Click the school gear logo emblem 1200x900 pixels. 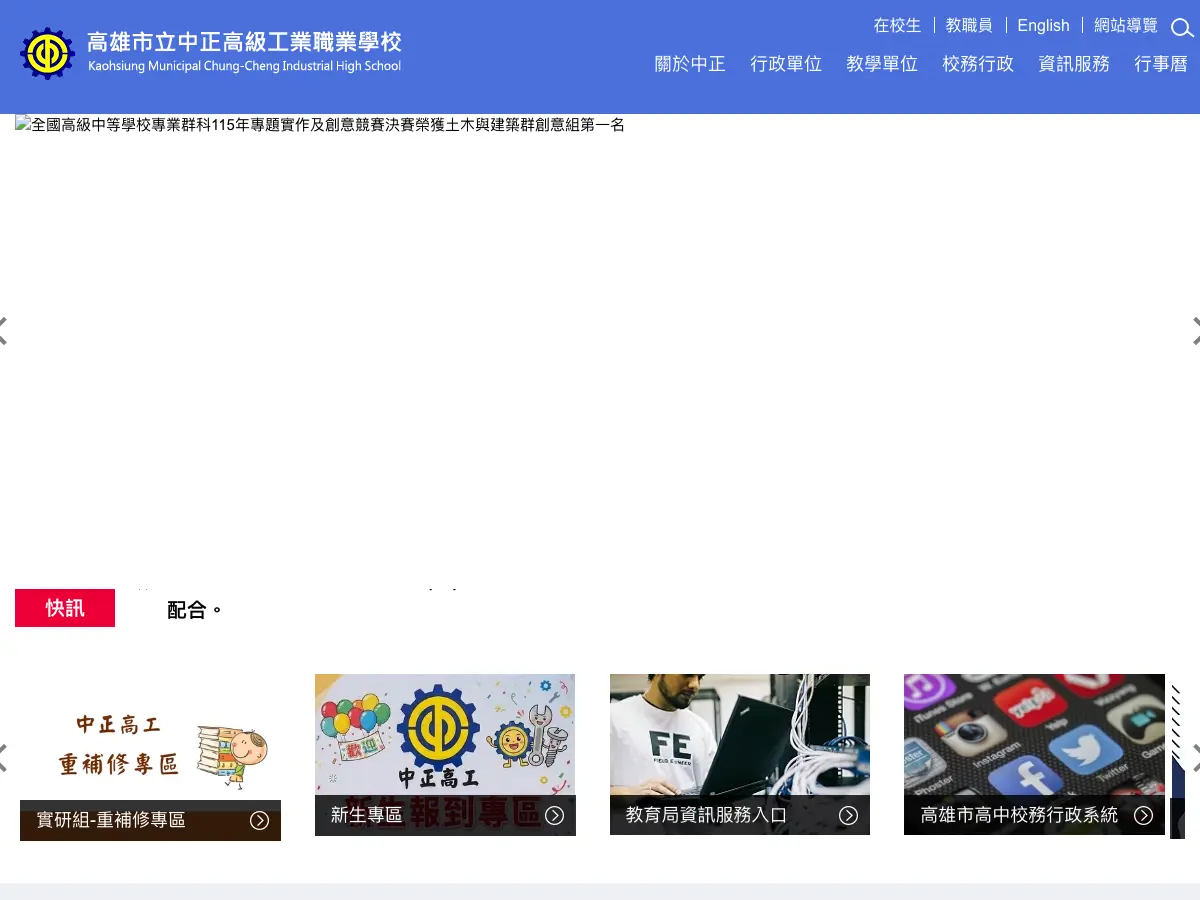47,54
